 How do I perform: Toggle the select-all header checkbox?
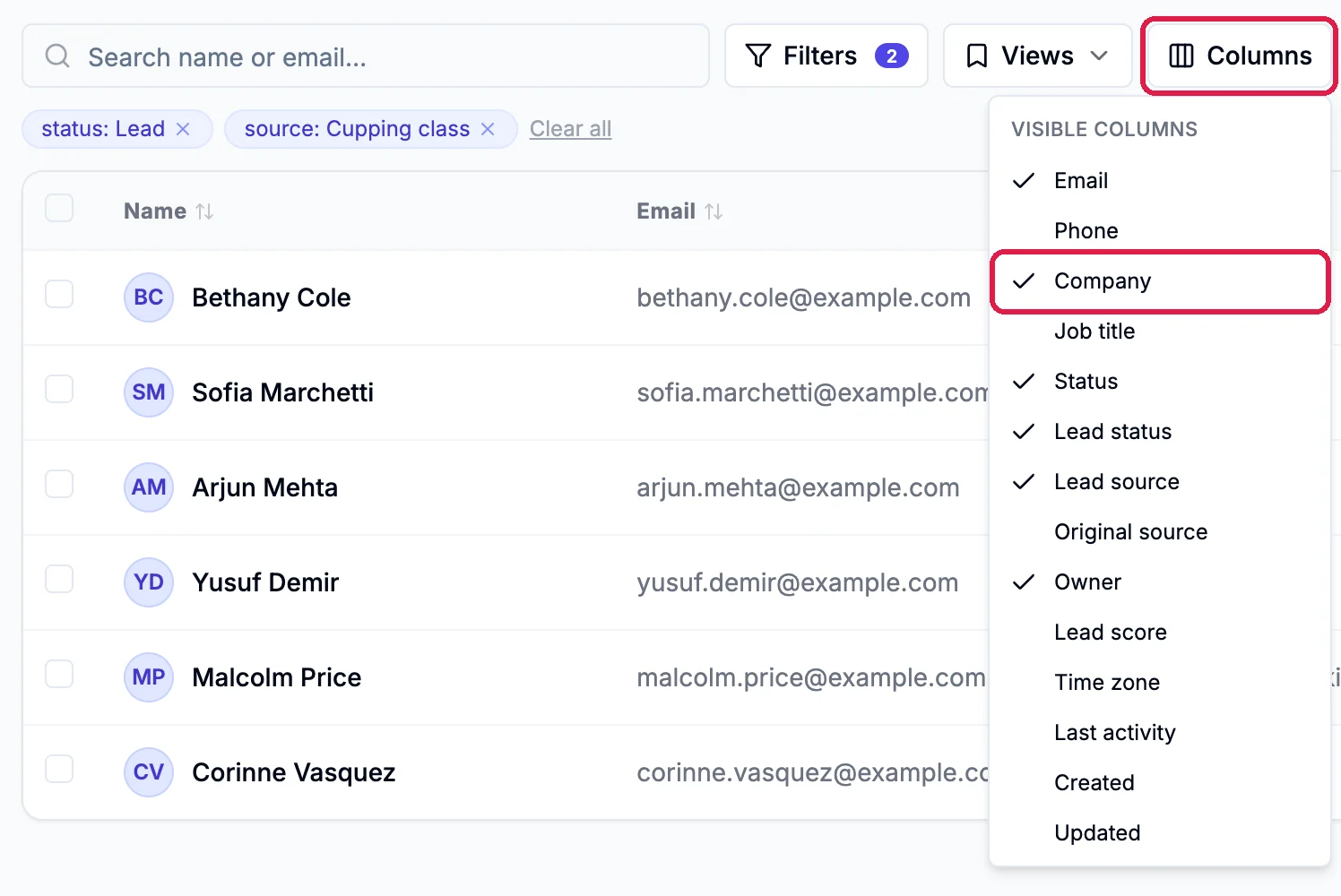click(59, 208)
